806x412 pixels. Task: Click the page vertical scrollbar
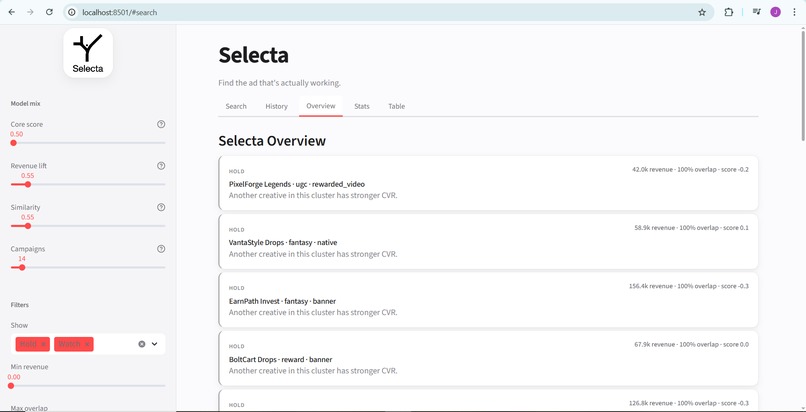pyautogui.click(x=803, y=85)
